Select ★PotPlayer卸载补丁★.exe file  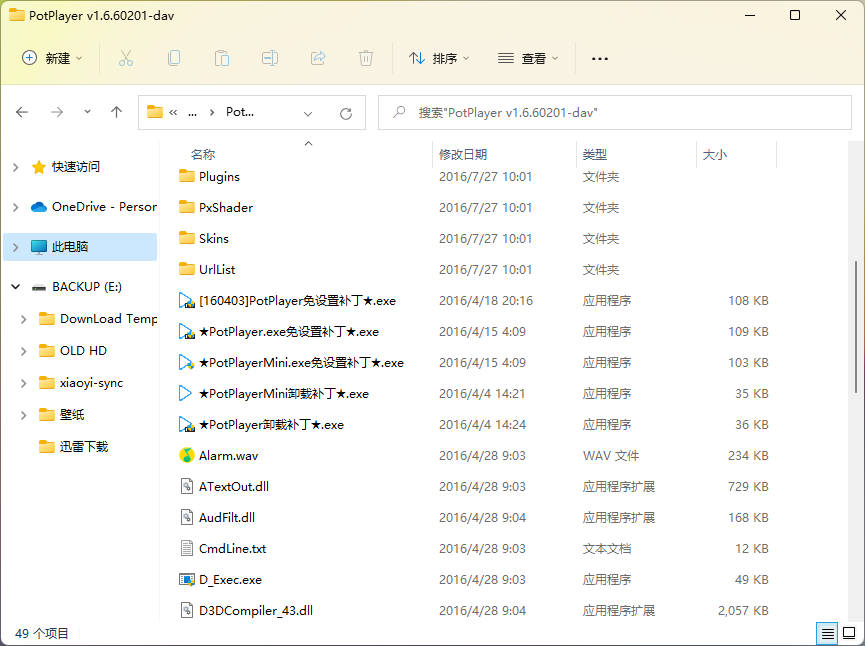(271, 424)
